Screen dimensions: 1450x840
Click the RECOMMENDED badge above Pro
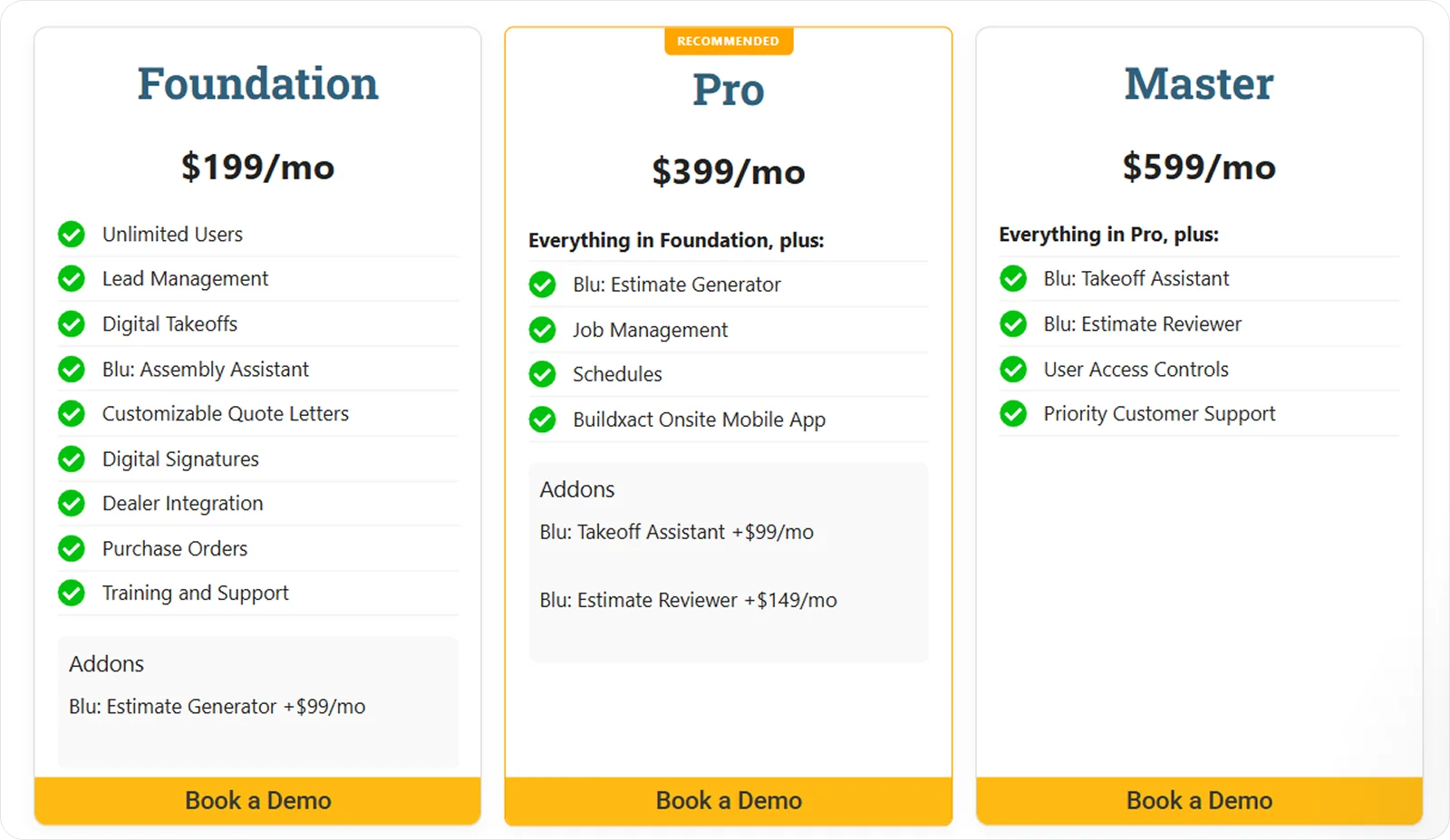click(728, 40)
